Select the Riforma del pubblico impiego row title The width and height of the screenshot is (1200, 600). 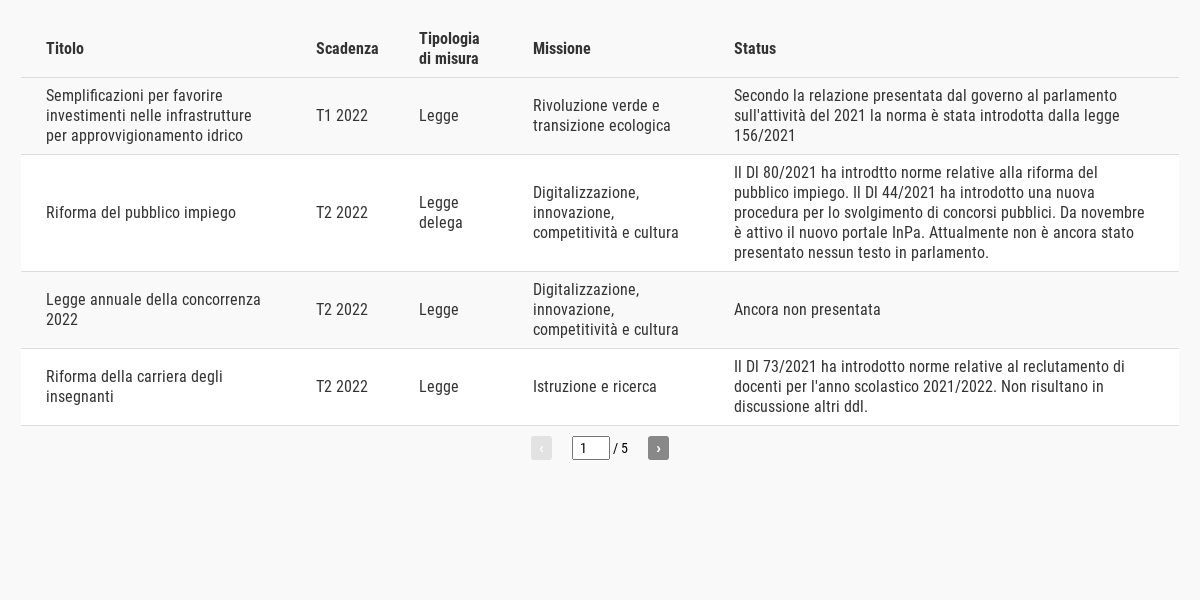coord(141,213)
